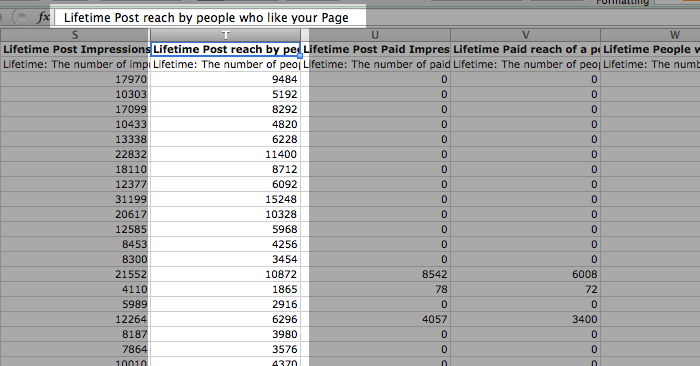Select the 'Lifetime Post Paid Impres' header cell

point(376,49)
